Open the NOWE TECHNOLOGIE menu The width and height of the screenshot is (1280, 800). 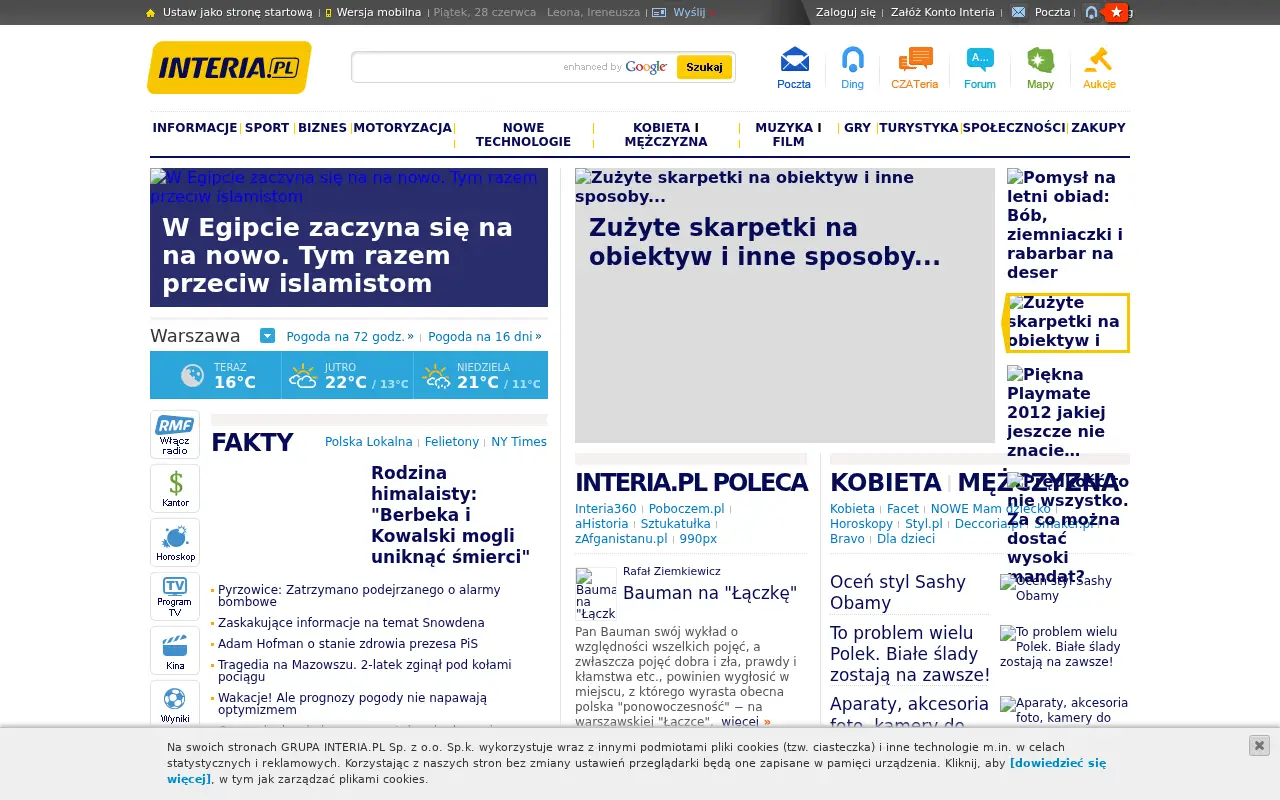[x=523, y=135]
